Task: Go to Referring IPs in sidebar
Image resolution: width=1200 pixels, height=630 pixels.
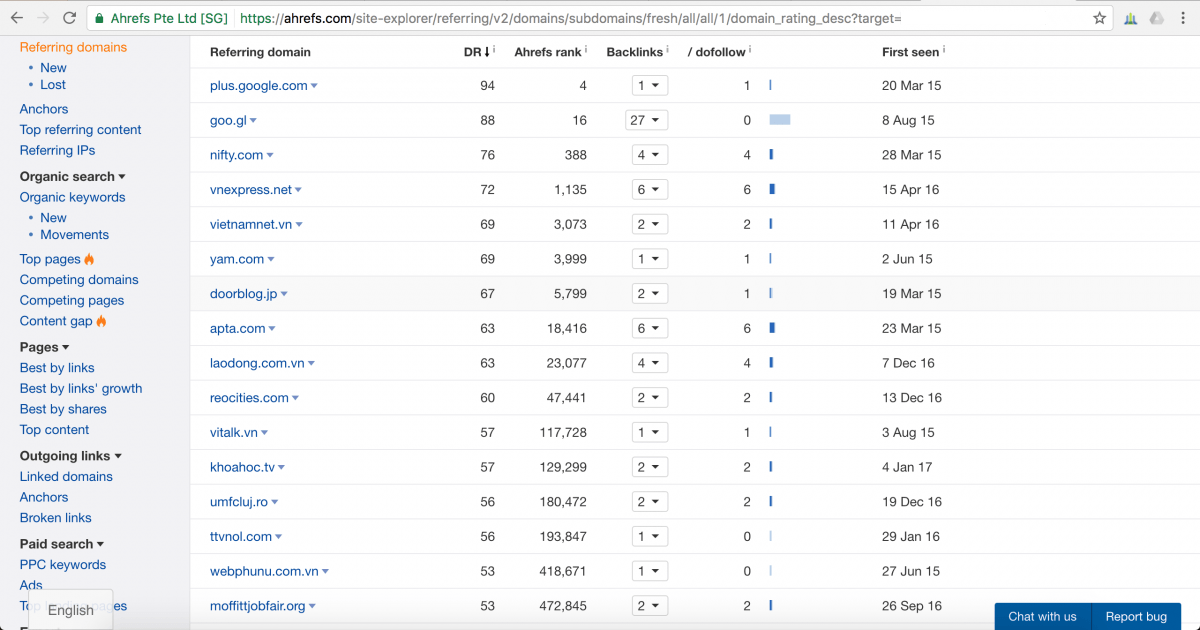Action: pyautogui.click(x=58, y=150)
